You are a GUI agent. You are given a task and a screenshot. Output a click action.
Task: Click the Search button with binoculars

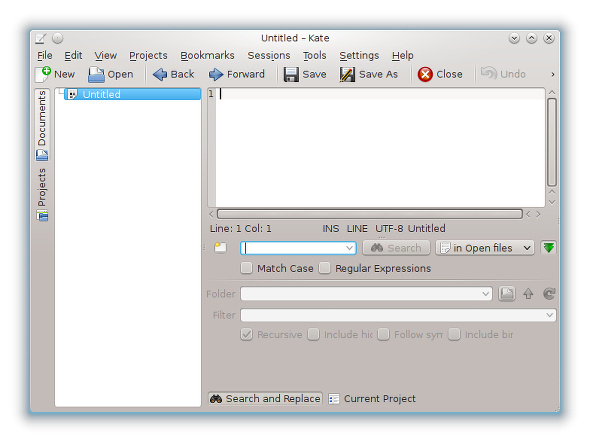396,248
